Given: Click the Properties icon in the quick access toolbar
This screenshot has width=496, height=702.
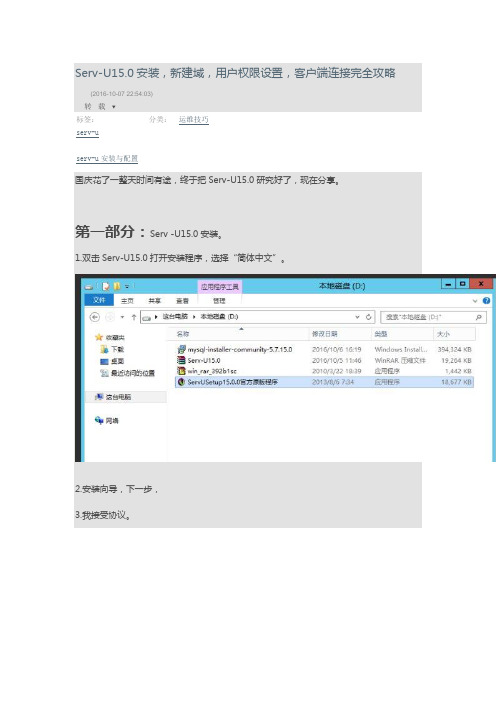Looking at the screenshot, I should tap(106, 286).
